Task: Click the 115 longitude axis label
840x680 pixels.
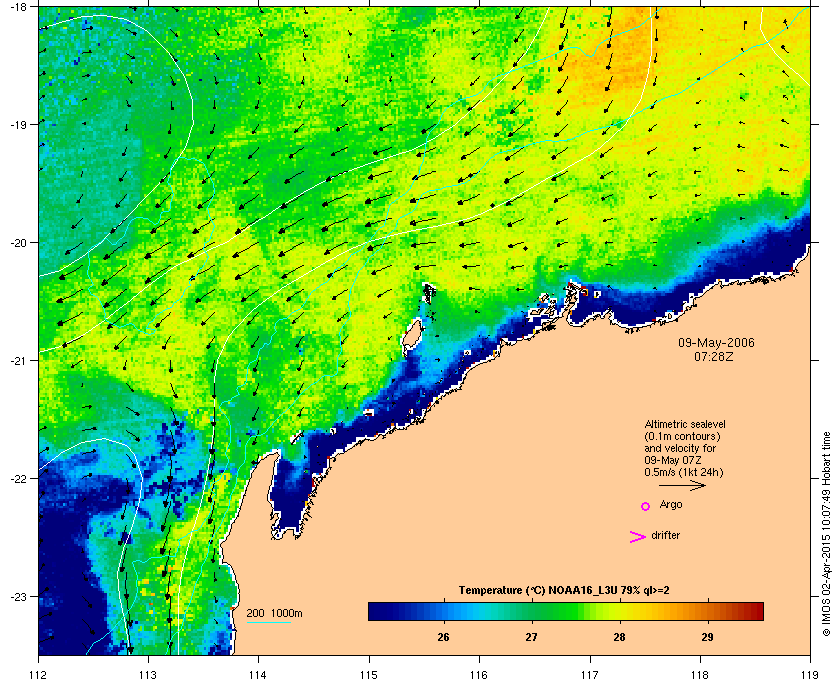Action: coord(369,675)
